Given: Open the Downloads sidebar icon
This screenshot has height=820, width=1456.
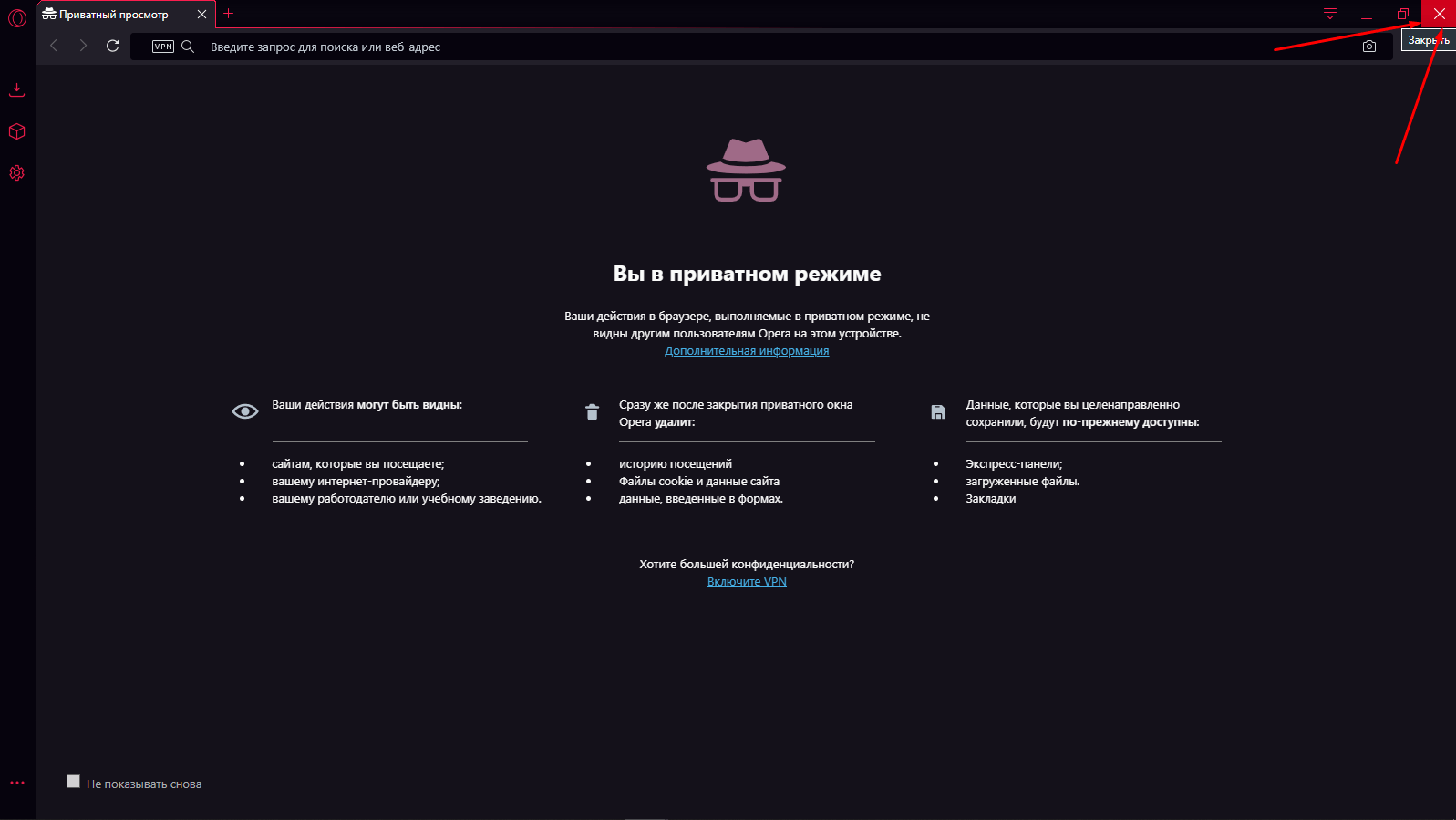Looking at the screenshot, I should 16,89.
